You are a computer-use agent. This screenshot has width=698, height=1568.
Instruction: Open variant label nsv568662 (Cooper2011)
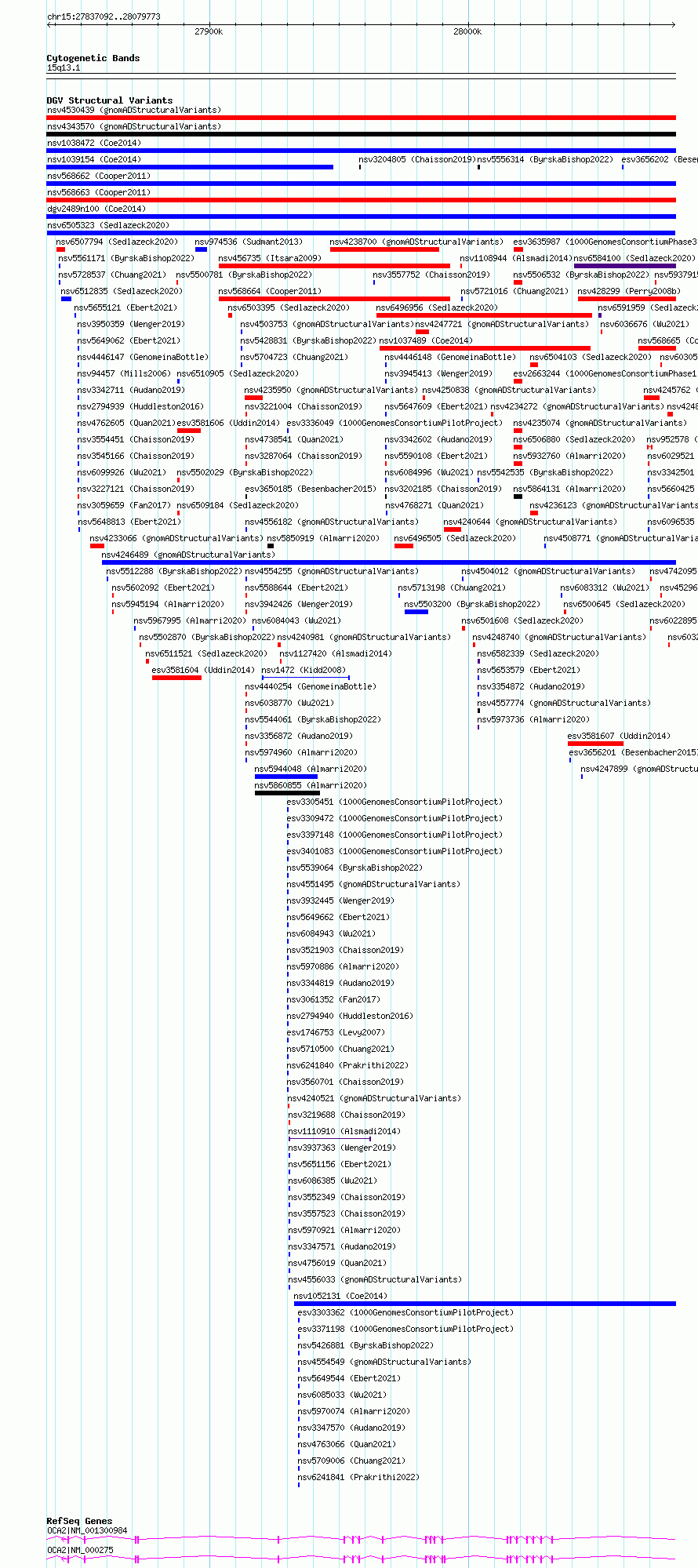point(99,176)
